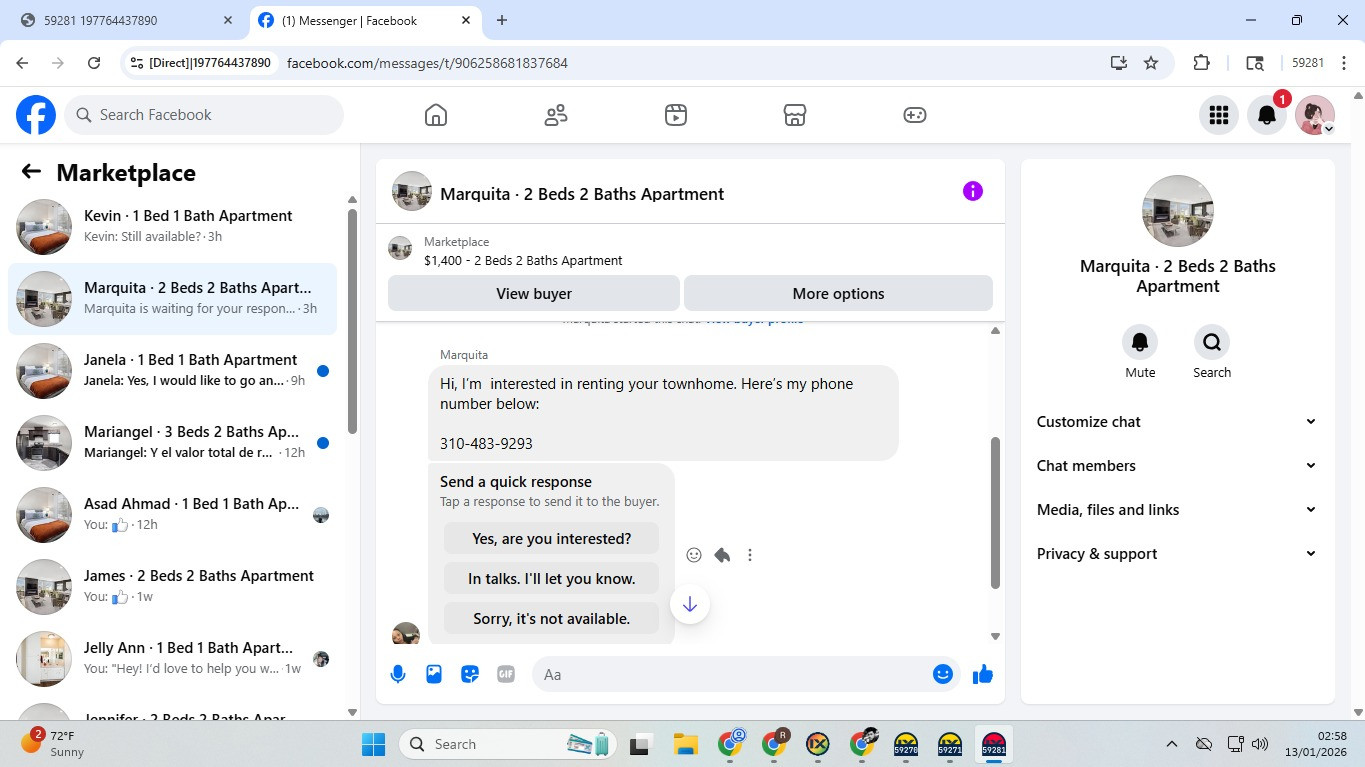React to message with smiley icon
The width and height of the screenshot is (1365, 767).
click(694, 555)
